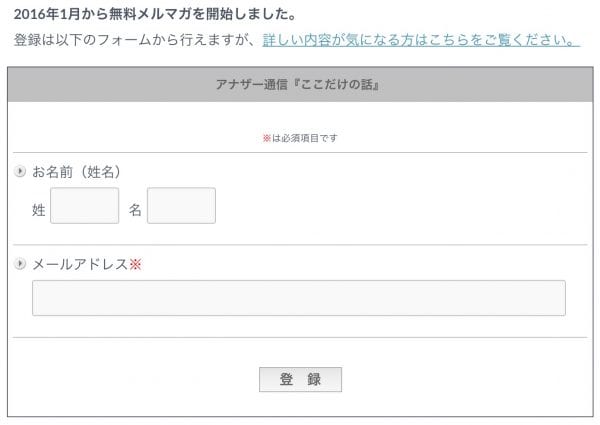This screenshot has width=600, height=425.
Task: Click the は必須項目です notice text
Action: coord(305,138)
